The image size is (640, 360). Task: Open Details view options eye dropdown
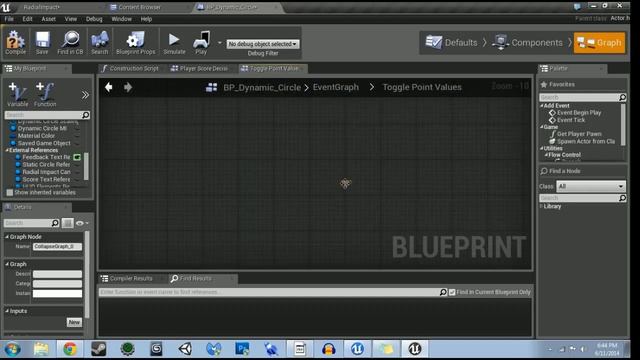[x=82, y=223]
